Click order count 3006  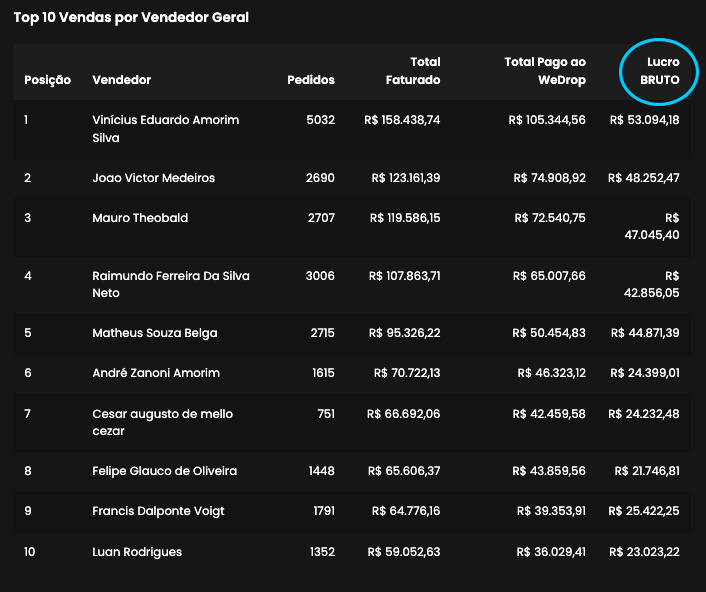(x=320, y=276)
